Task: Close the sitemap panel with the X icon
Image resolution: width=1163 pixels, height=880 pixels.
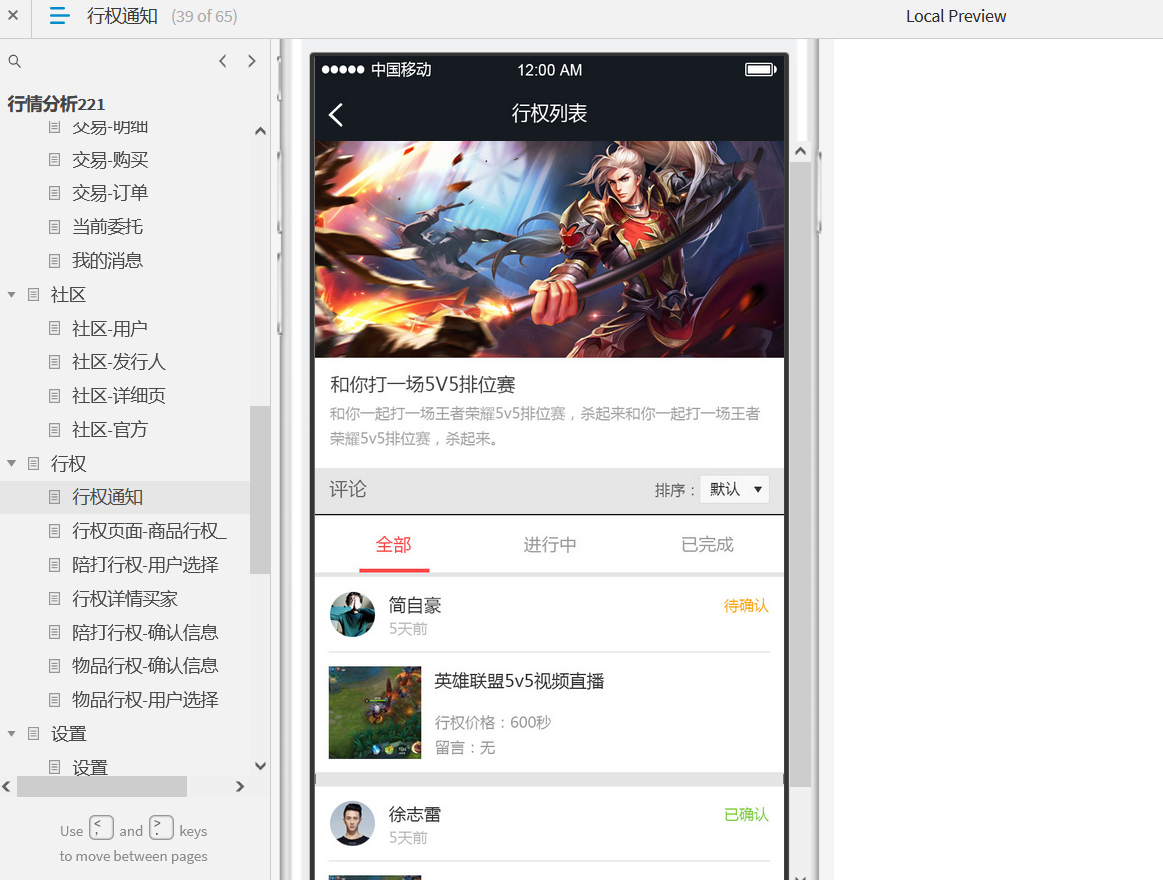Action: point(13,15)
